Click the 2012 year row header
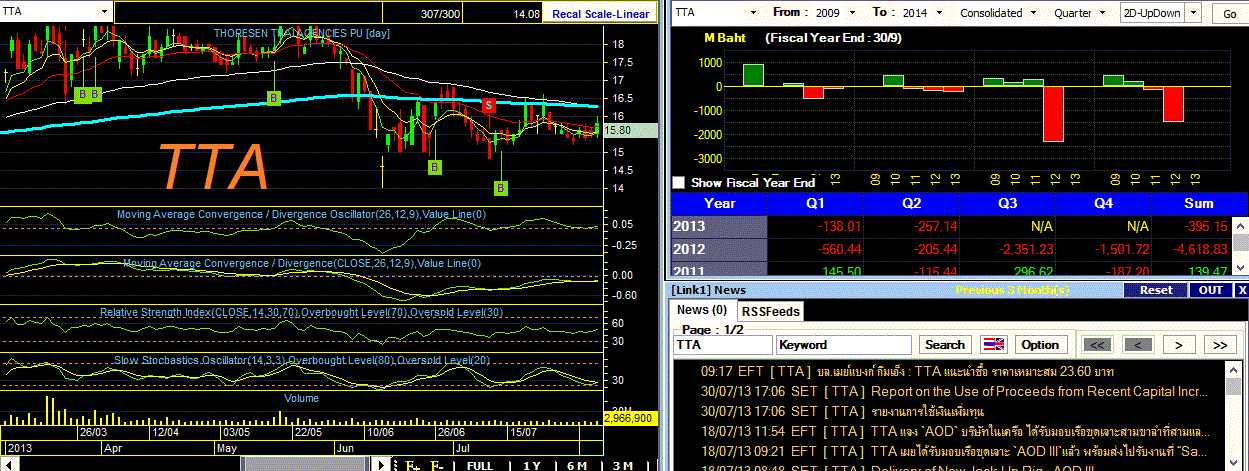Screen dimensions: 1249x471 718,248
